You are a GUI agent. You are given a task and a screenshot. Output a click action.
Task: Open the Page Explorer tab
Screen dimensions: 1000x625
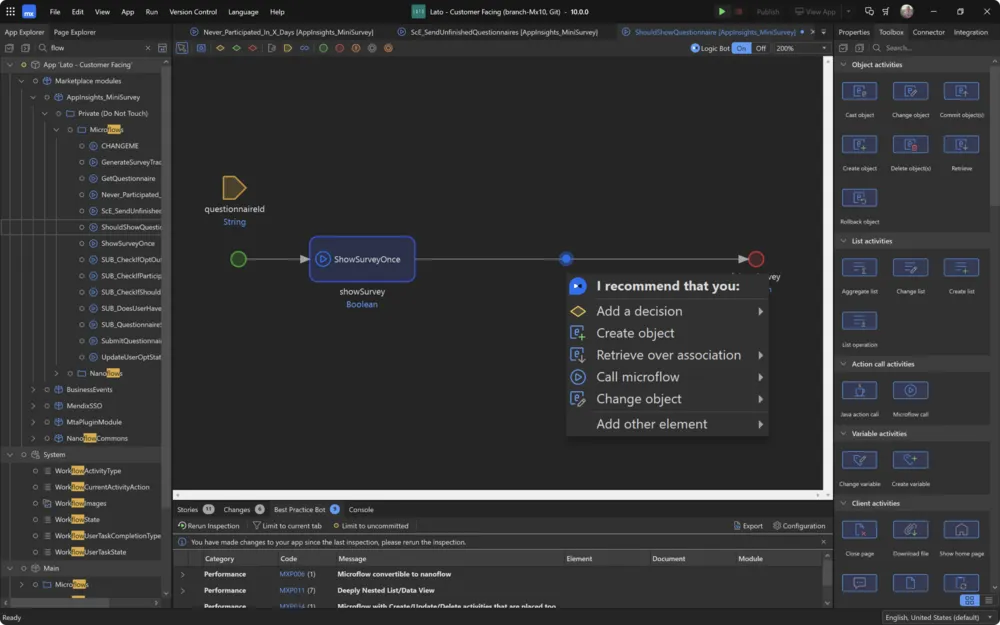74,32
